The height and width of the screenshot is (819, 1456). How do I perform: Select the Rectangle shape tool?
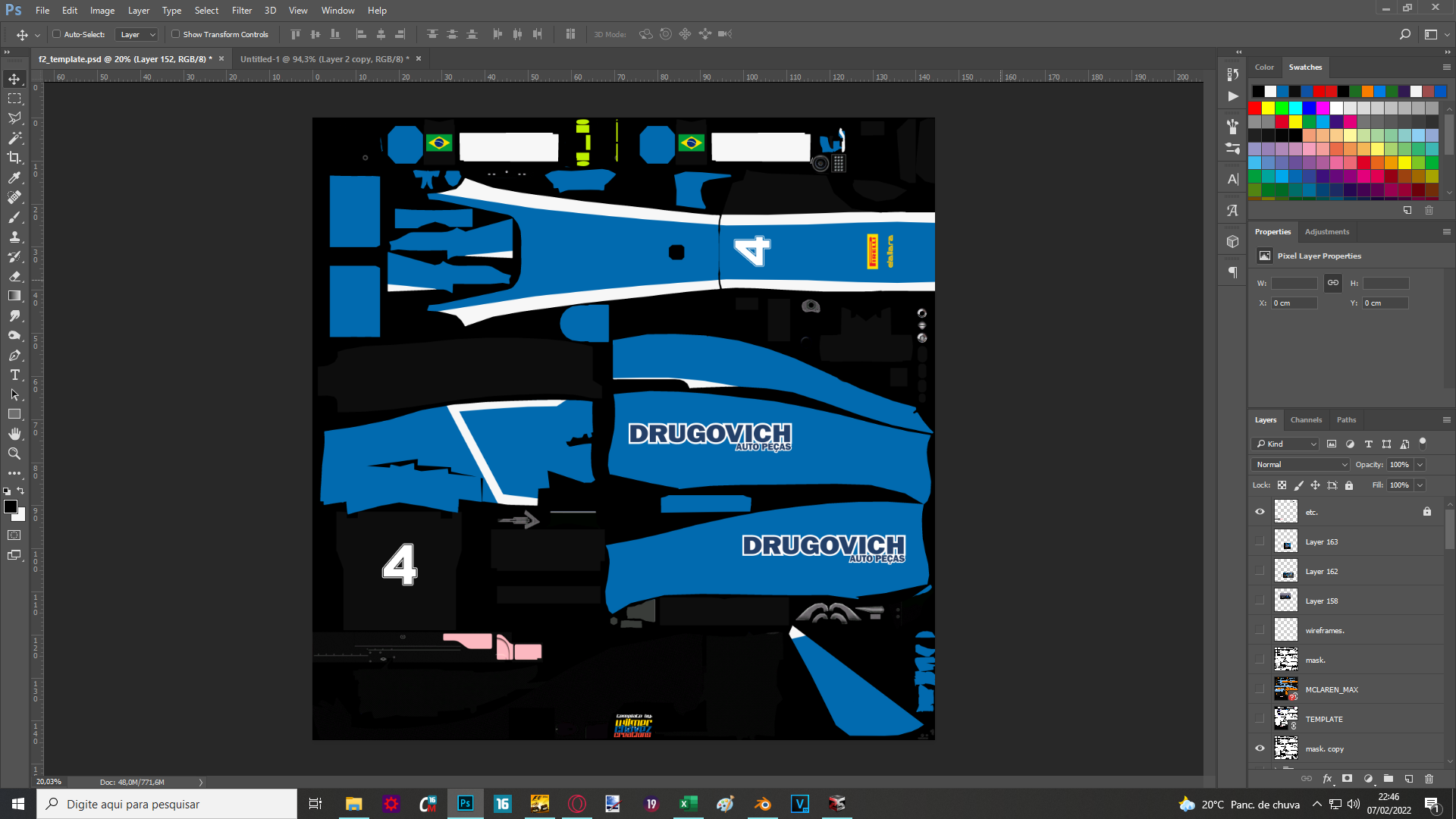pyautogui.click(x=14, y=414)
